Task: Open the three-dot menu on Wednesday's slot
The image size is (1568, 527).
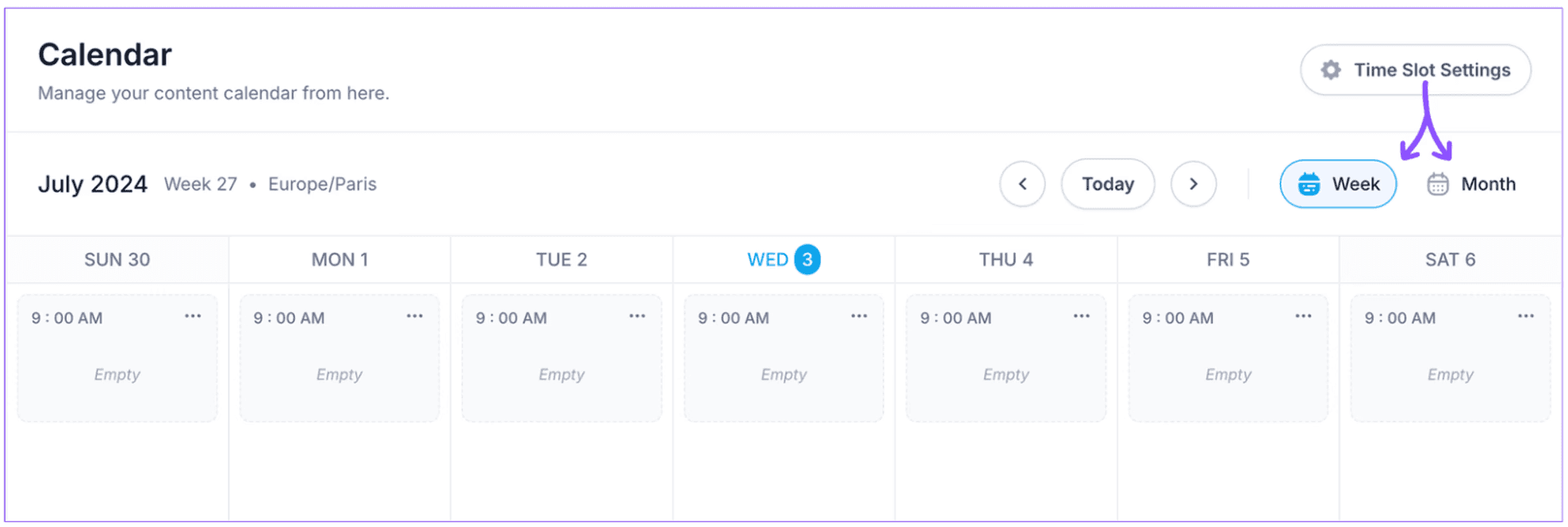Action: tap(859, 316)
